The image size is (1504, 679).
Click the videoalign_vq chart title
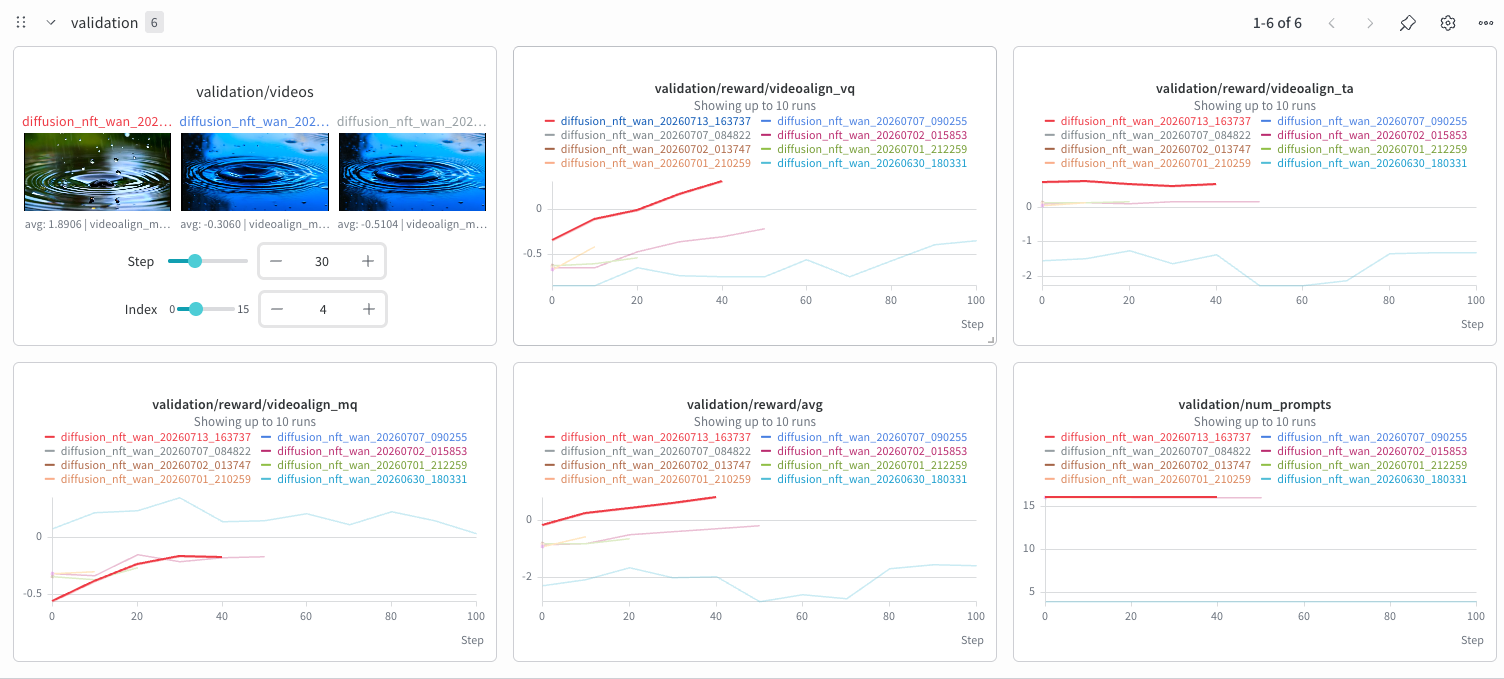tap(754, 88)
